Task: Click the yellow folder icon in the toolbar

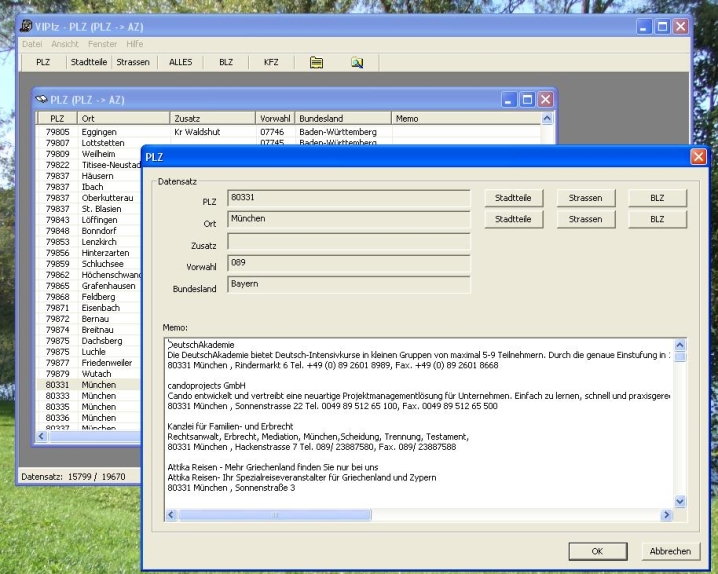Action: (316, 62)
